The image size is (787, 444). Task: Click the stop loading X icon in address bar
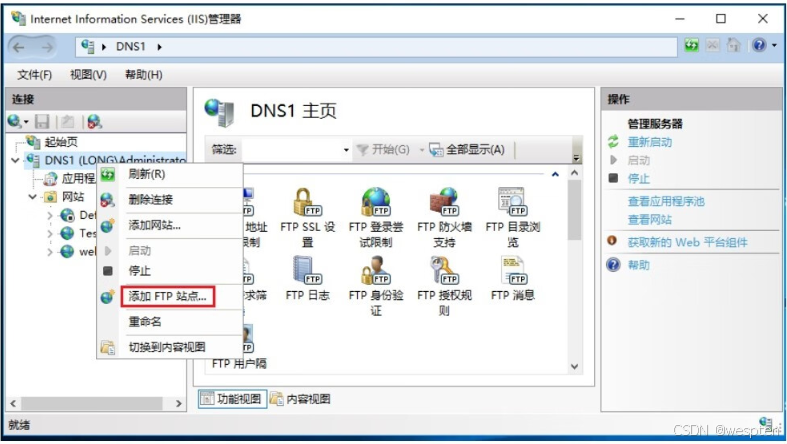tap(712, 46)
